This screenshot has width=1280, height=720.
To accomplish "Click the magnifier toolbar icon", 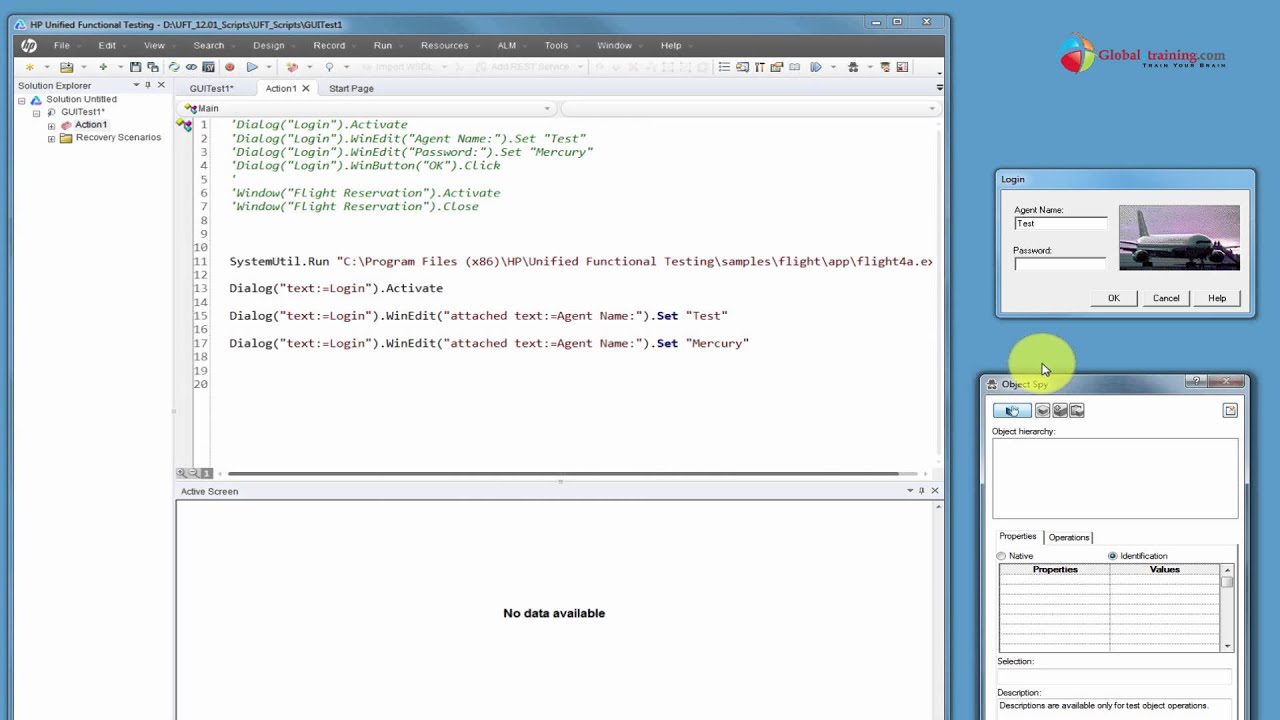I will pos(329,67).
